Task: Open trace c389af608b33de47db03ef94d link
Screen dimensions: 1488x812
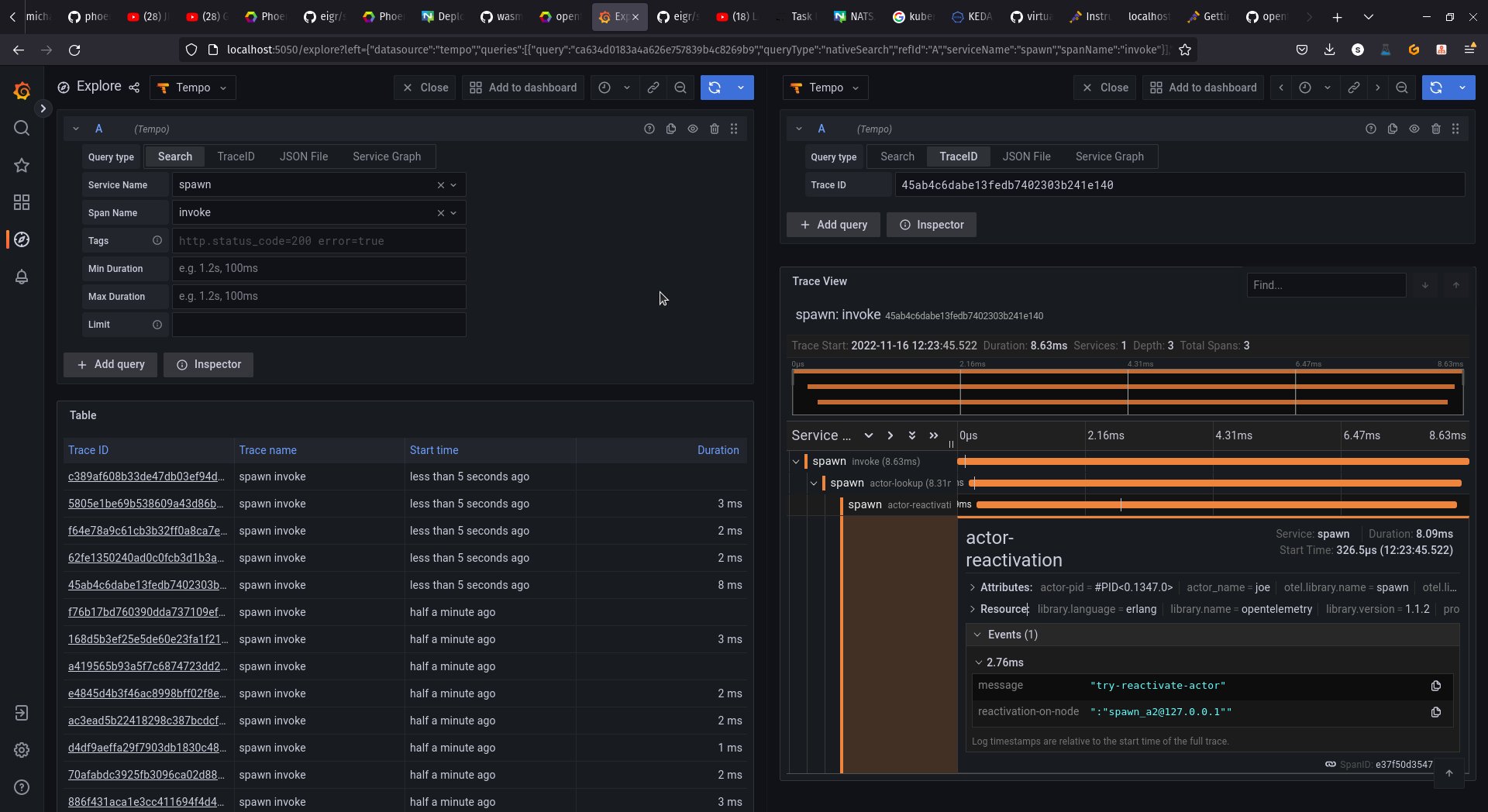Action: tap(146, 477)
